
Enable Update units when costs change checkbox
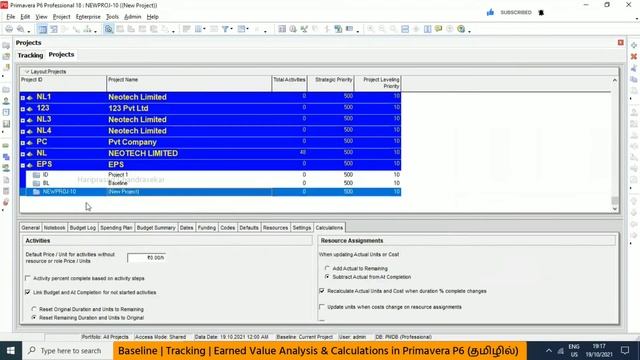point(322,307)
